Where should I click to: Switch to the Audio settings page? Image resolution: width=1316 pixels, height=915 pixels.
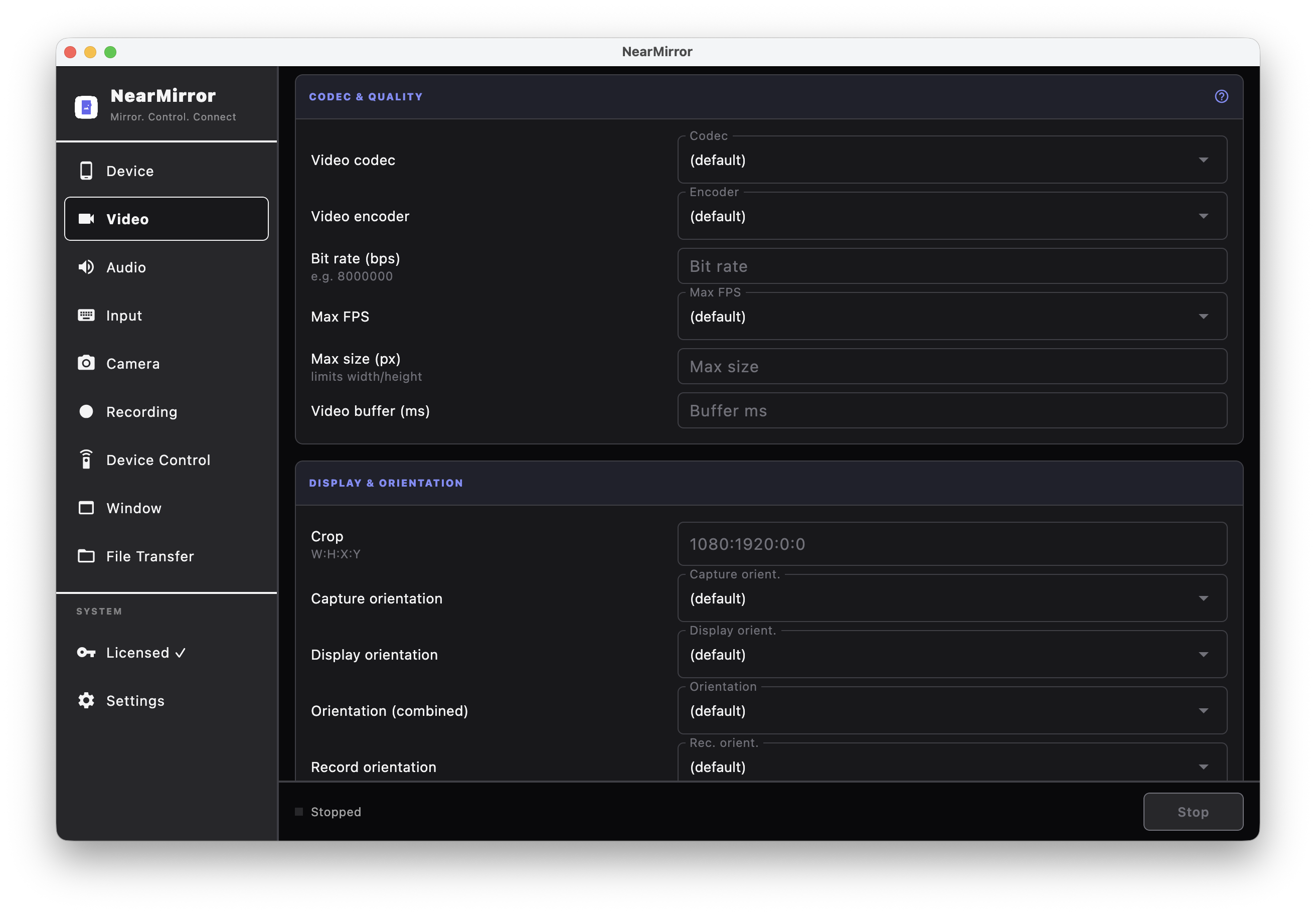click(166, 267)
